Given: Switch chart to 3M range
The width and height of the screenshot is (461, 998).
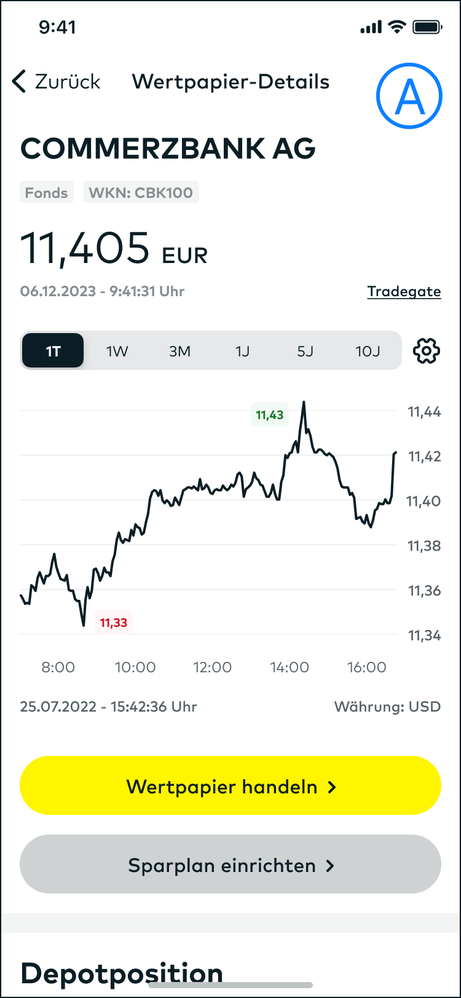Looking at the screenshot, I should coord(180,351).
